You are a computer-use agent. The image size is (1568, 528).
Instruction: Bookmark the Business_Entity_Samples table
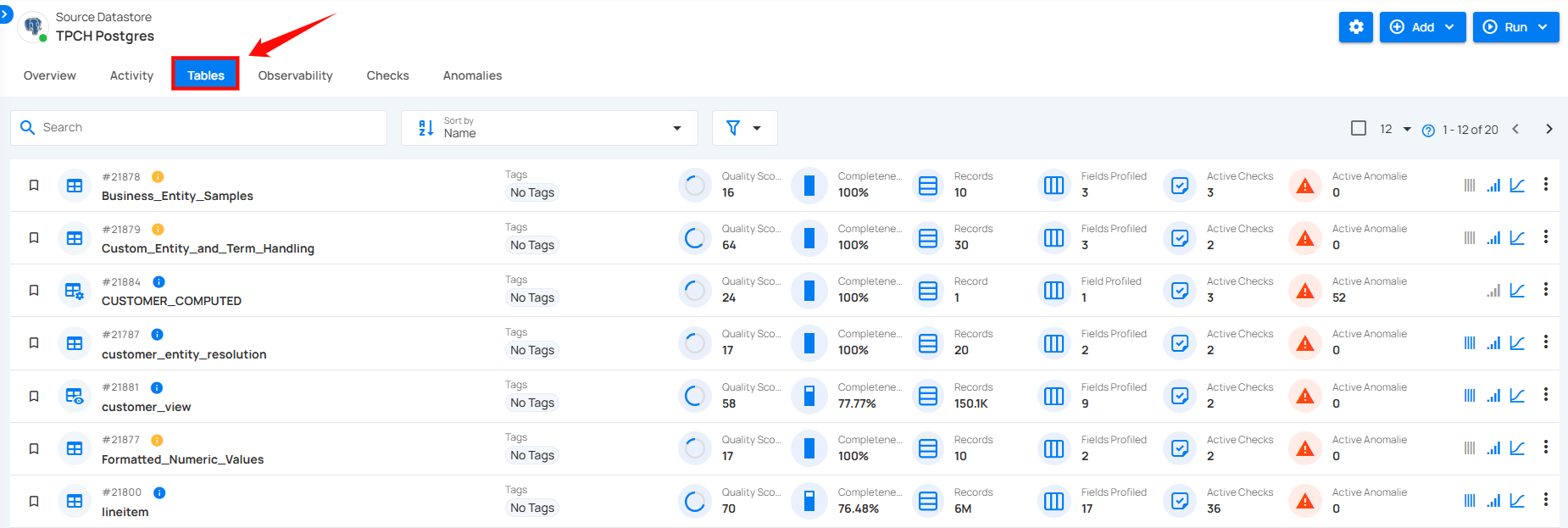34,186
